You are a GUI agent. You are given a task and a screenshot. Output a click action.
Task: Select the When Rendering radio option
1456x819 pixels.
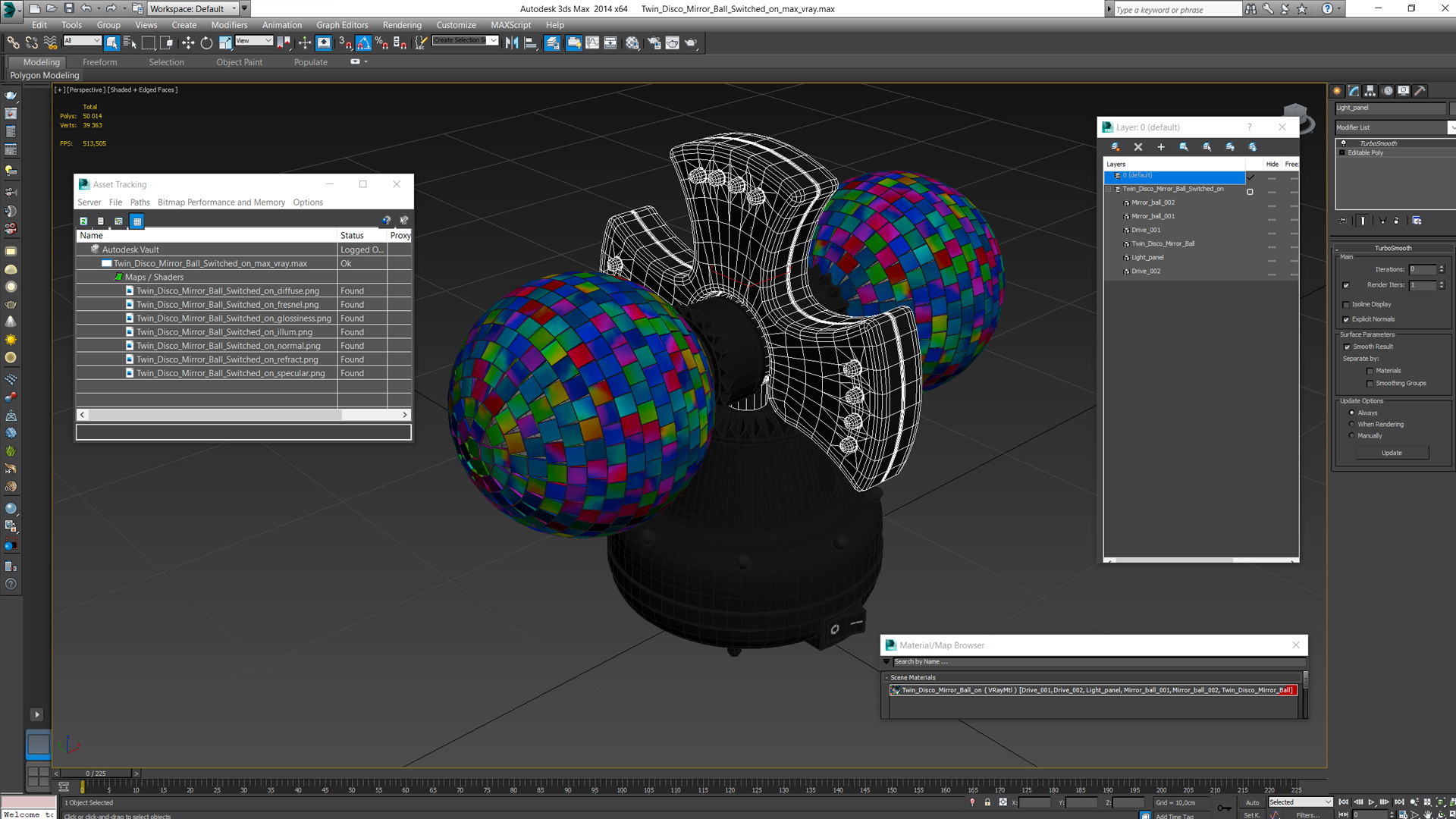[1351, 424]
